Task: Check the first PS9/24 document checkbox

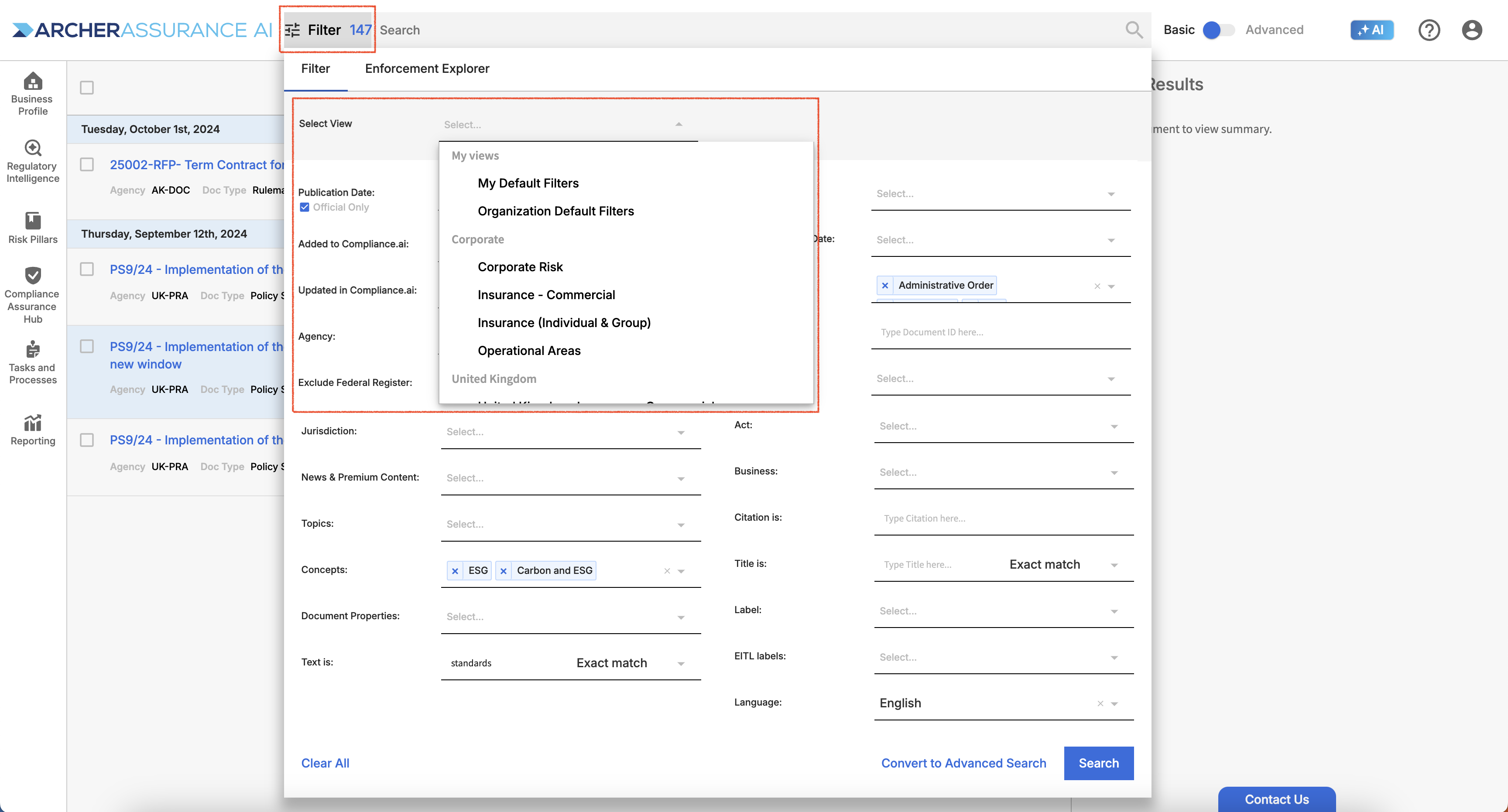Action: pos(87,269)
